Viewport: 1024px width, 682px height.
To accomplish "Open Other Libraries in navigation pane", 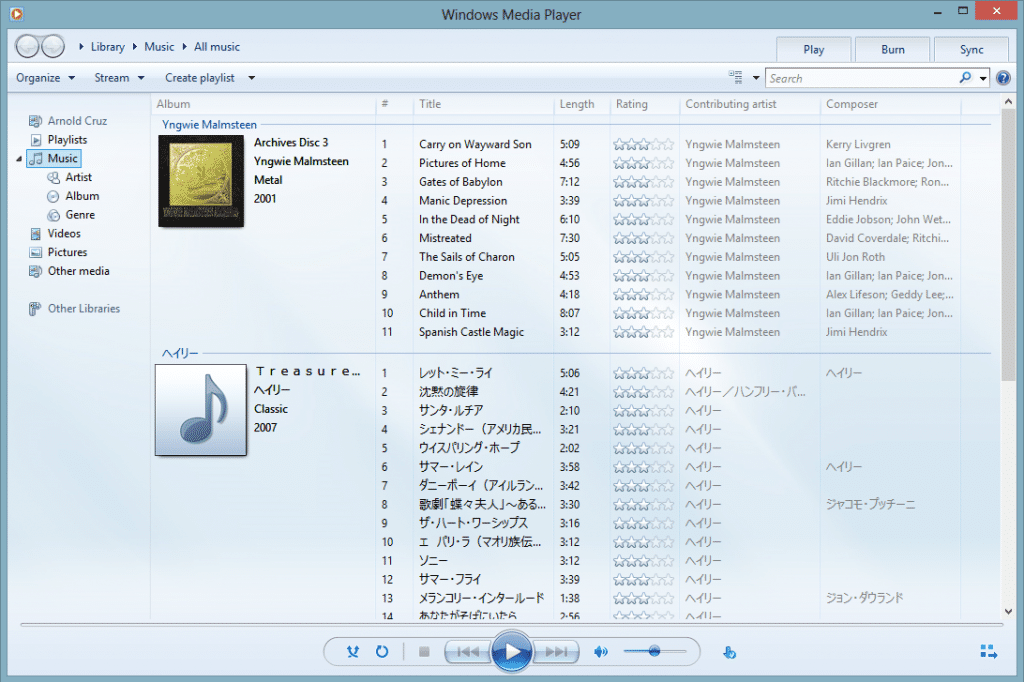I will pos(74,308).
